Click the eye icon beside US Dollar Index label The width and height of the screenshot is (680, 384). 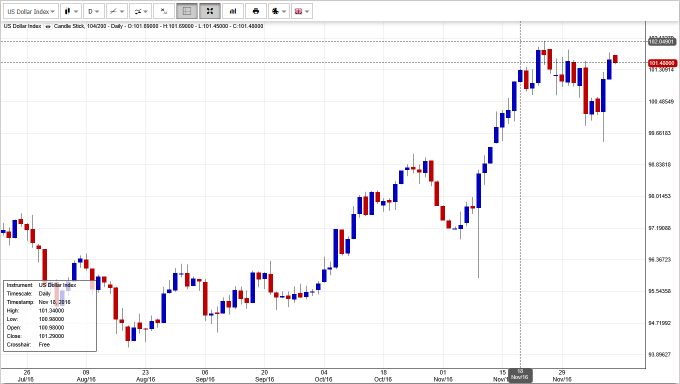(48, 26)
